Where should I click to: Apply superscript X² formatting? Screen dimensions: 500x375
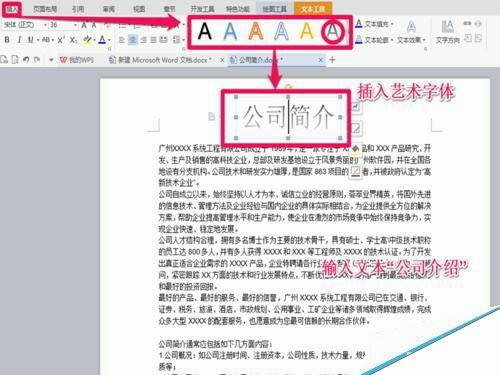click(x=61, y=40)
